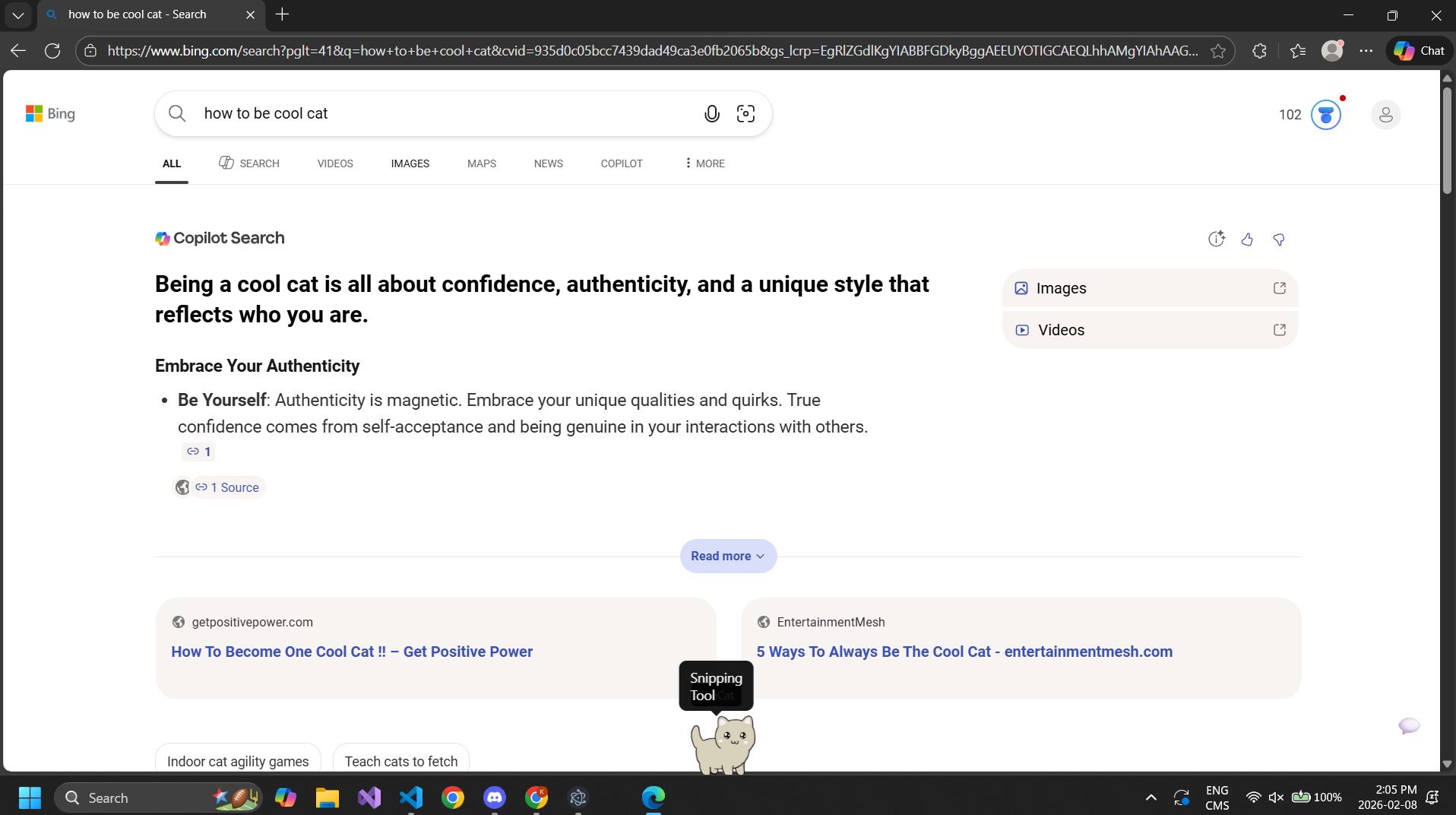1456x815 pixels.
Task: Switch to the COPILOT tab
Action: 622,163
